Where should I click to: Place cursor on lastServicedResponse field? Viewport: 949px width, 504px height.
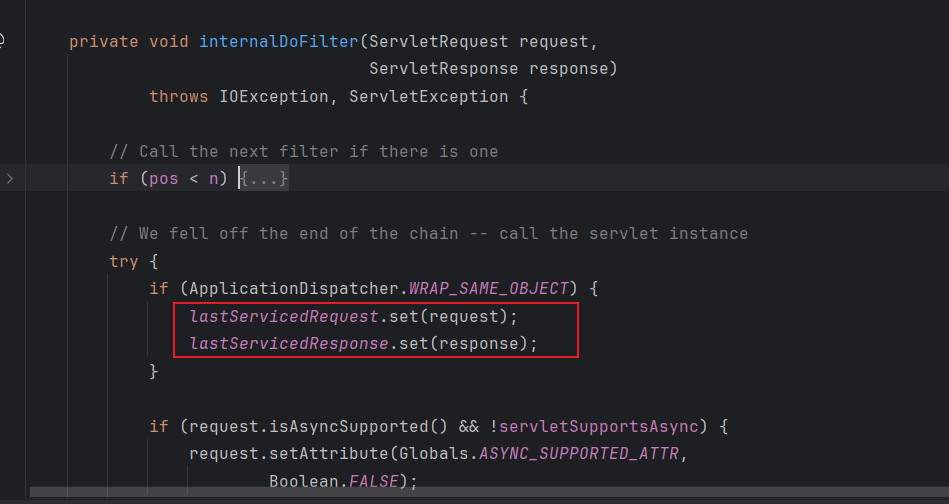pyautogui.click(x=288, y=344)
